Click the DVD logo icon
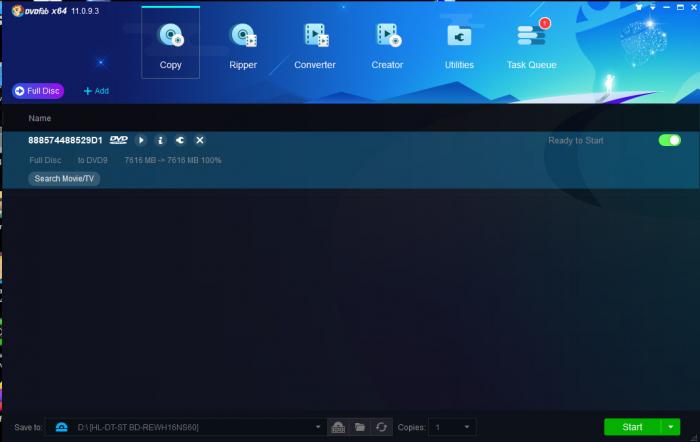 pos(119,140)
